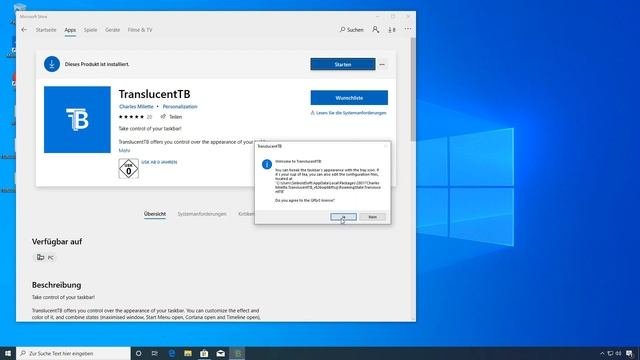Image resolution: width=640 pixels, height=360 pixels.
Task: Open the Store three-dot menu
Action: coord(408,29)
